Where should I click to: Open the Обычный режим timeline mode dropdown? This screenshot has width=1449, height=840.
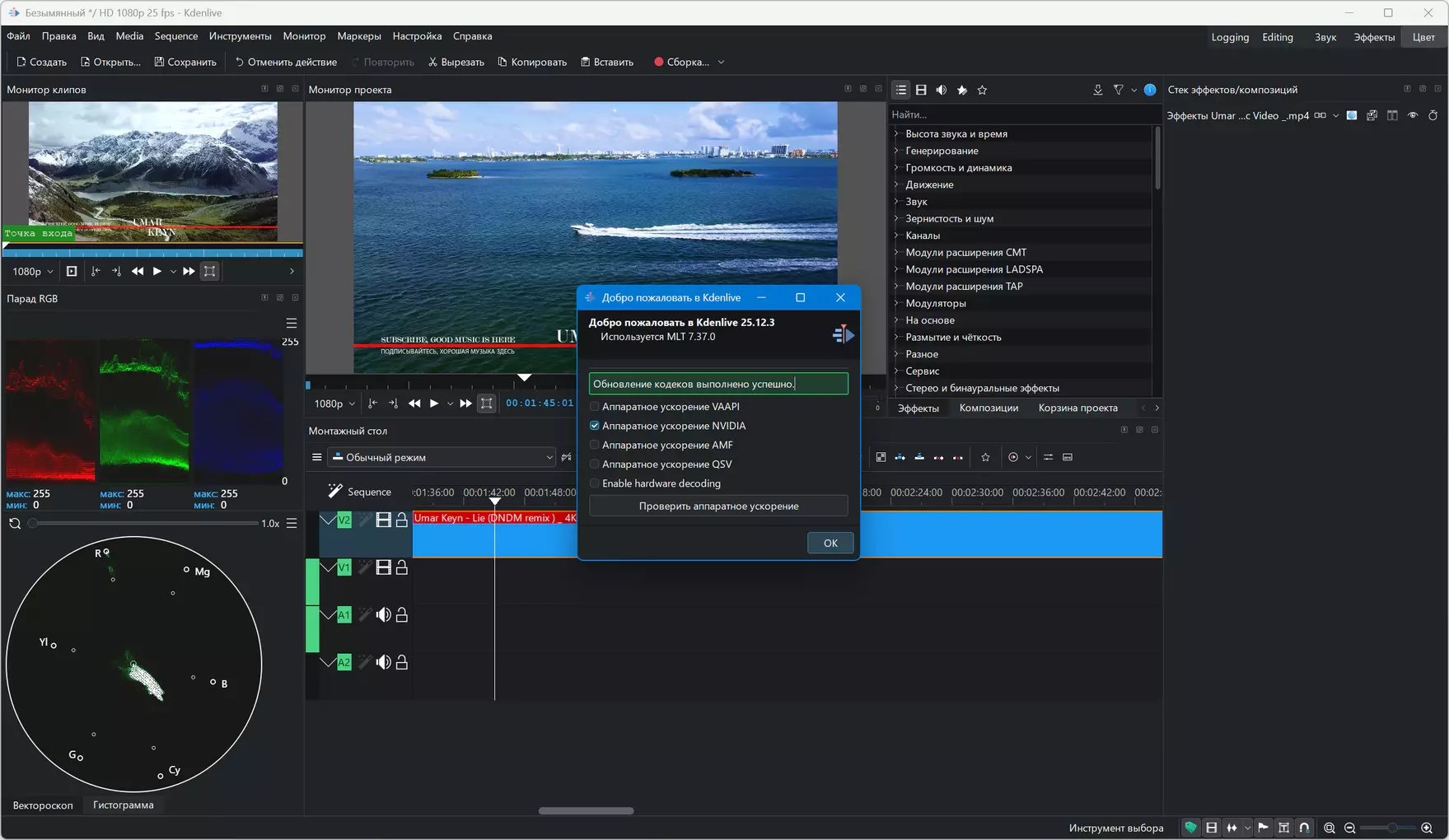point(442,457)
